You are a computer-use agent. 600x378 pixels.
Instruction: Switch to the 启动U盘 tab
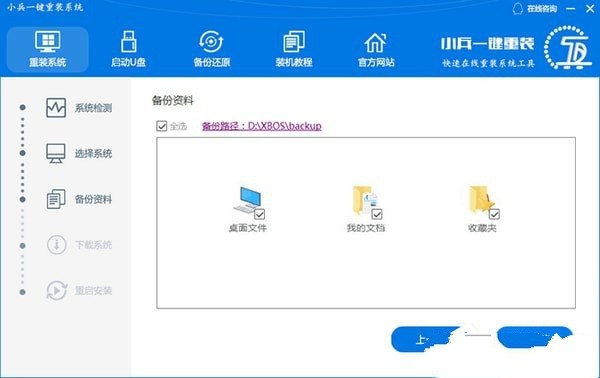pyautogui.click(x=129, y=49)
